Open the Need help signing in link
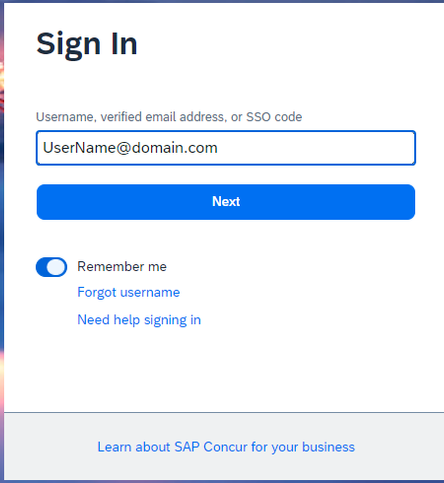This screenshot has width=444, height=483. [139, 320]
